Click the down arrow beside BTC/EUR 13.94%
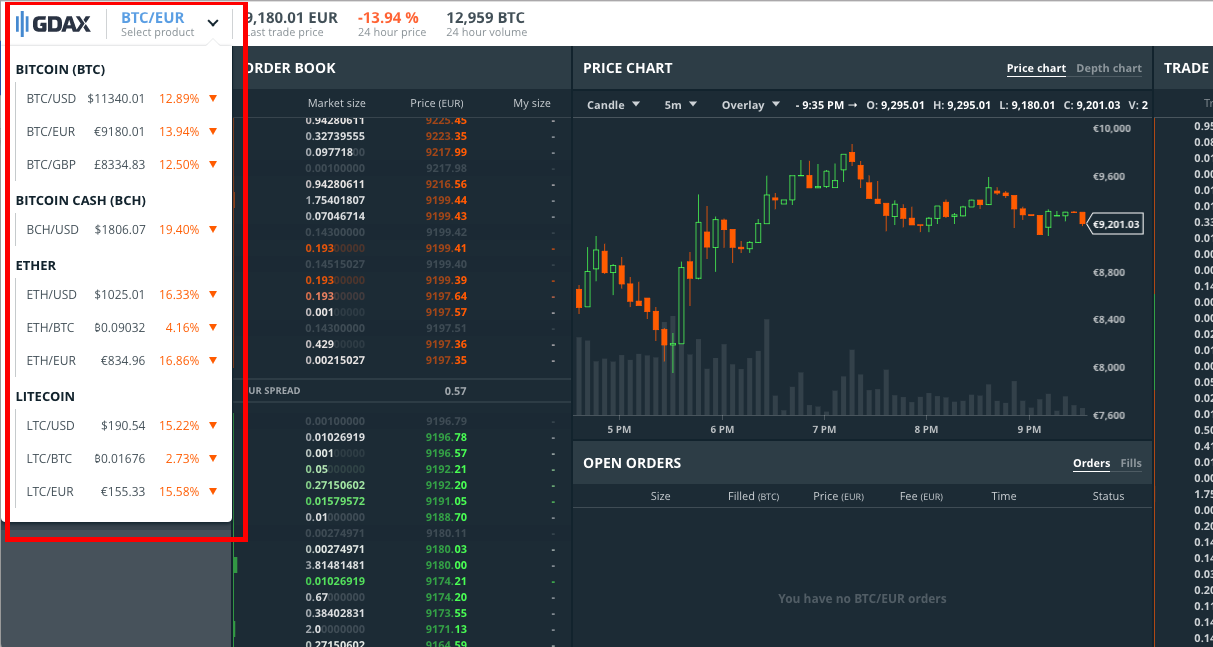1213x647 pixels. [213, 132]
